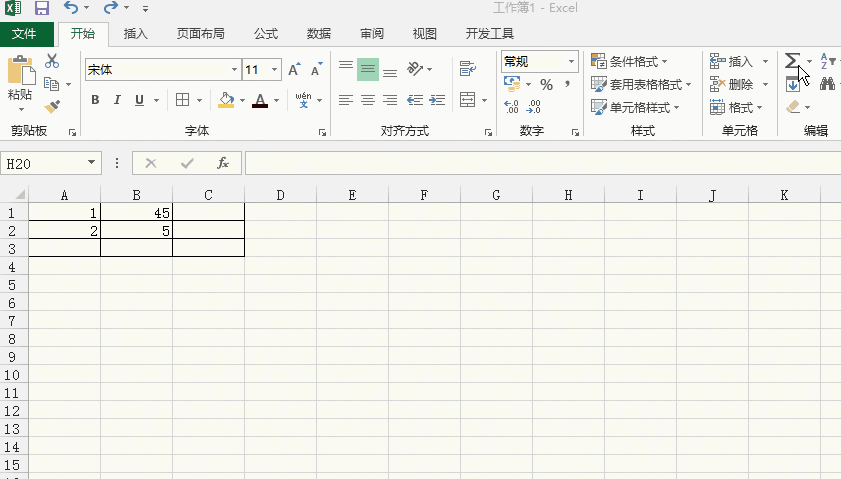Viewport: 841px width, 479px height.
Task: Open the 公式 ribbon tab
Action: [x=265, y=33]
